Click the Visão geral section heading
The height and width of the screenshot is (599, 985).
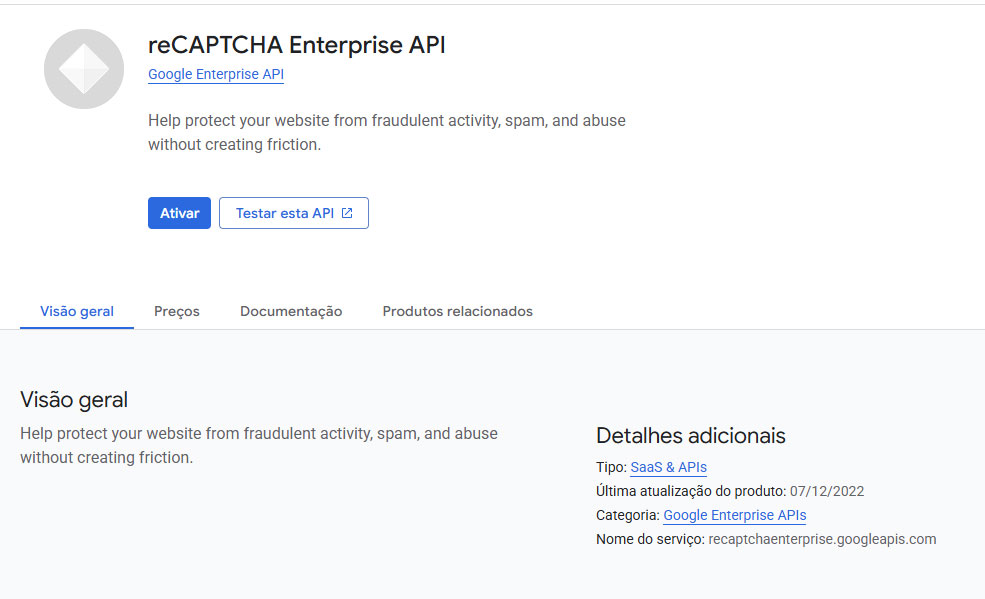click(x=74, y=400)
